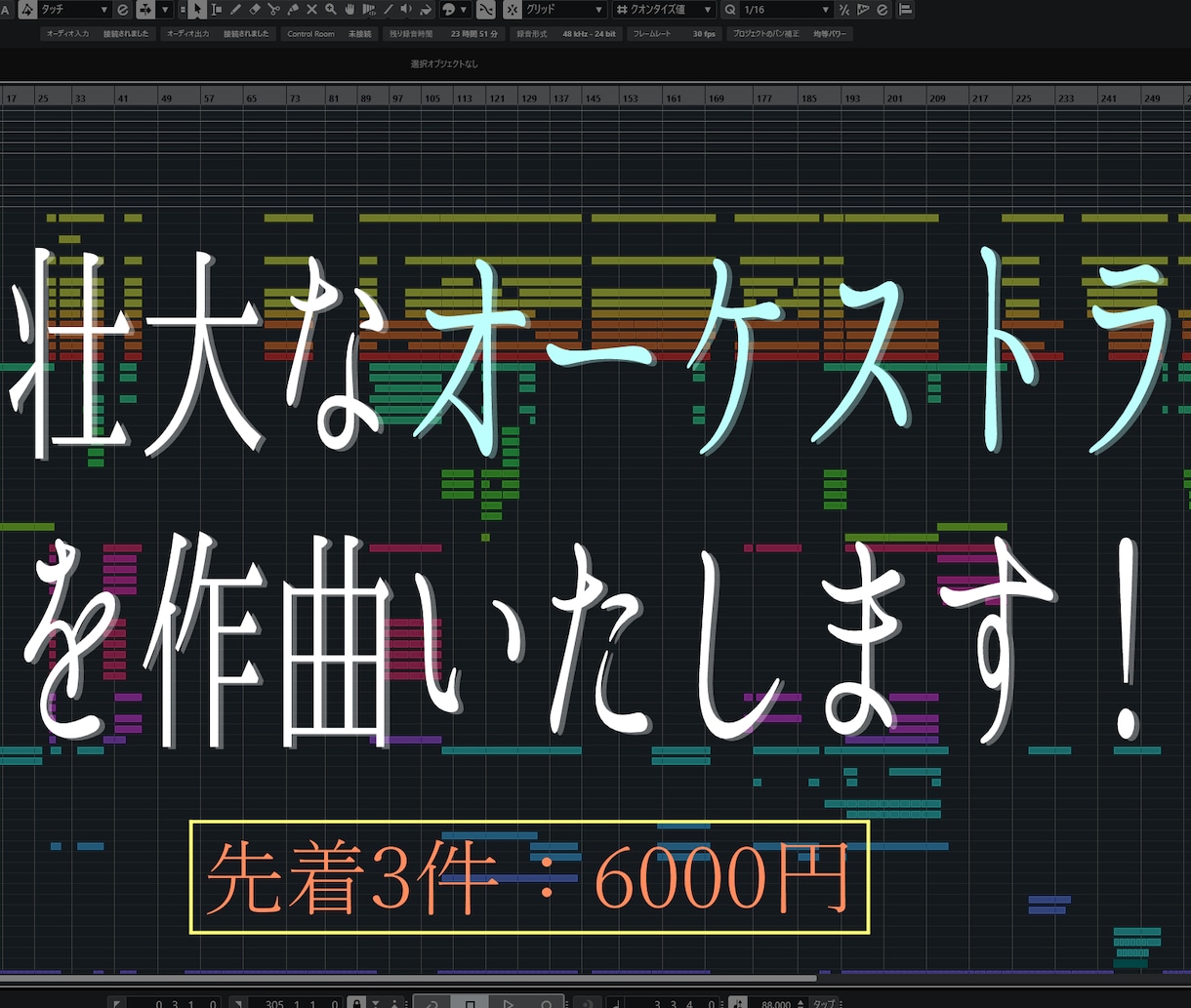Select the Glue tool

[x=293, y=10]
